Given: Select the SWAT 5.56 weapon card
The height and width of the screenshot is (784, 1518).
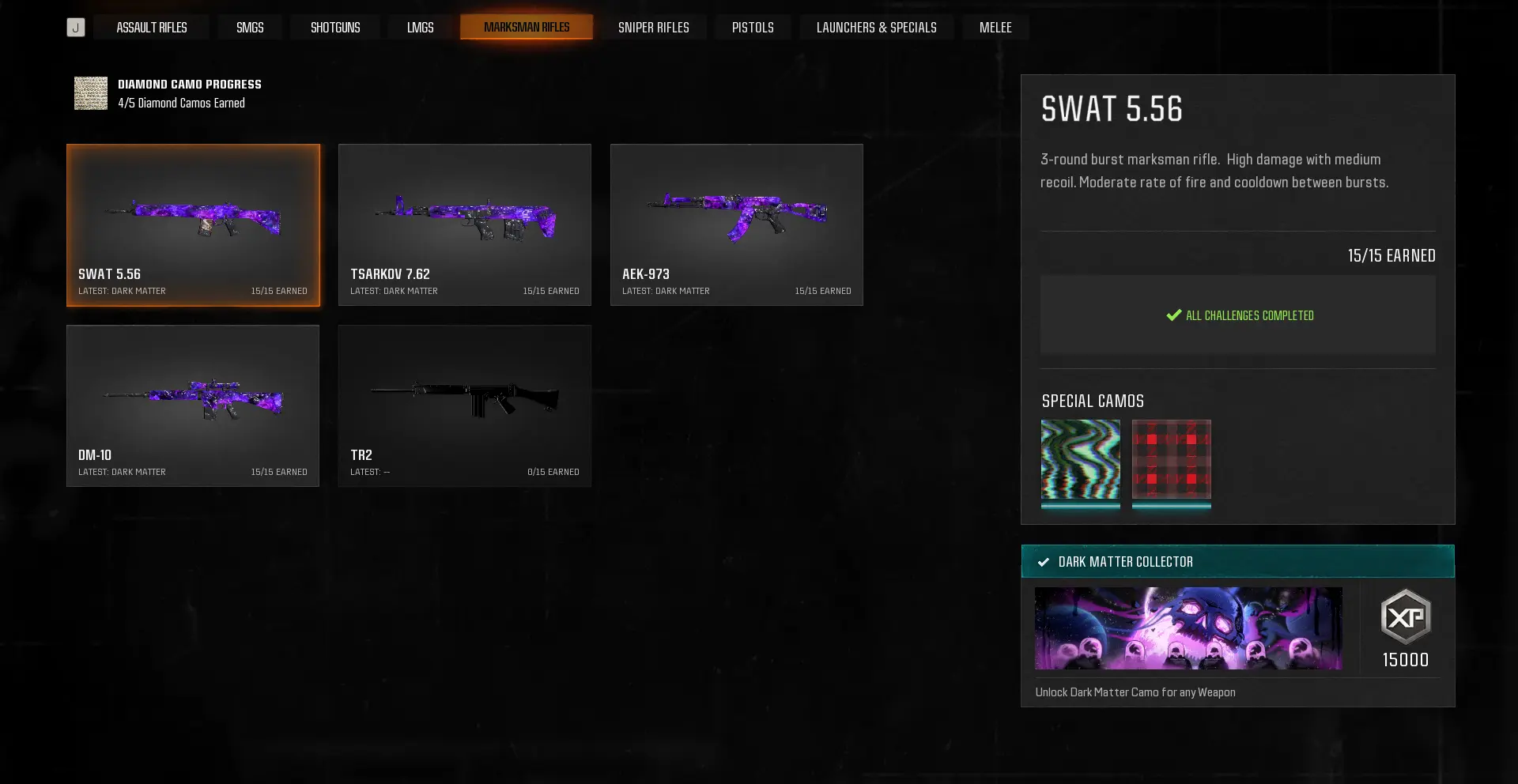Looking at the screenshot, I should tap(194, 225).
